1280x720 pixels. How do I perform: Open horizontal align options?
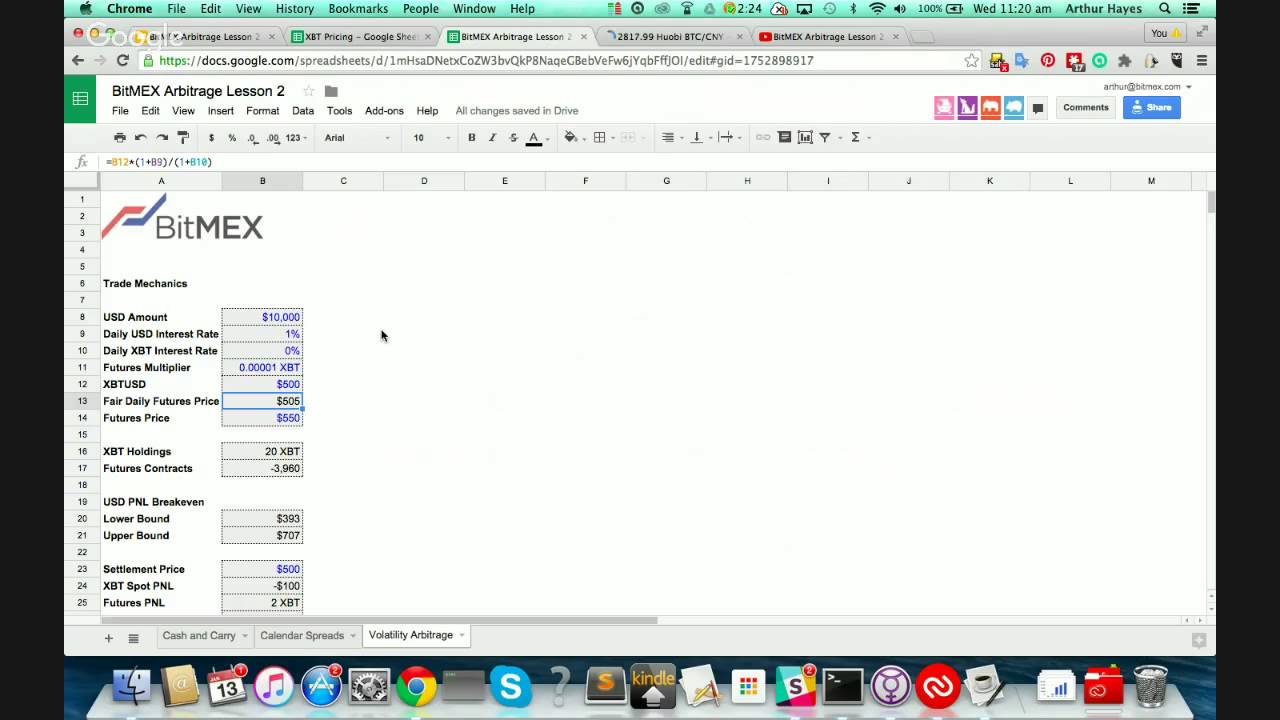pos(668,137)
